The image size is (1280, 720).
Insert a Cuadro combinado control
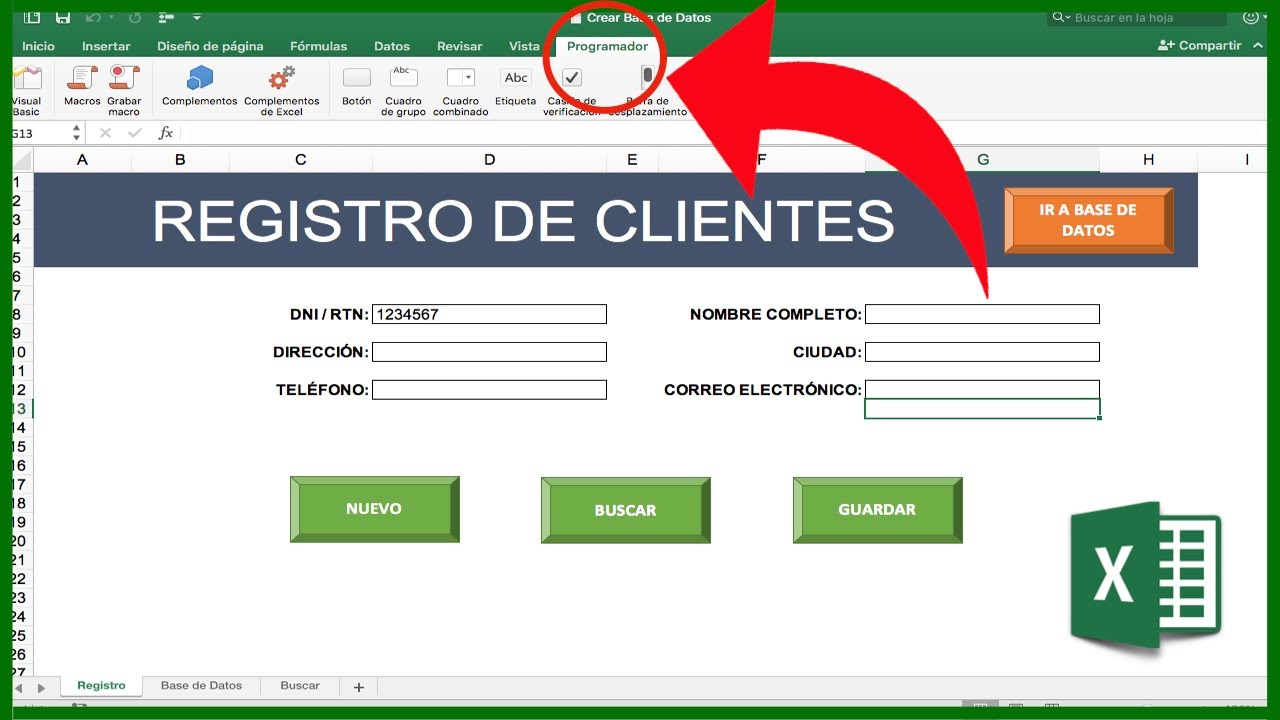pyautogui.click(x=461, y=90)
